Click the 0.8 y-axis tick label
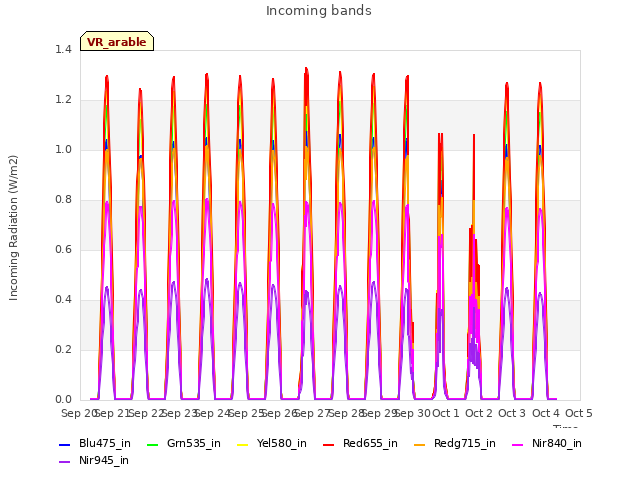 pyautogui.click(x=63, y=200)
